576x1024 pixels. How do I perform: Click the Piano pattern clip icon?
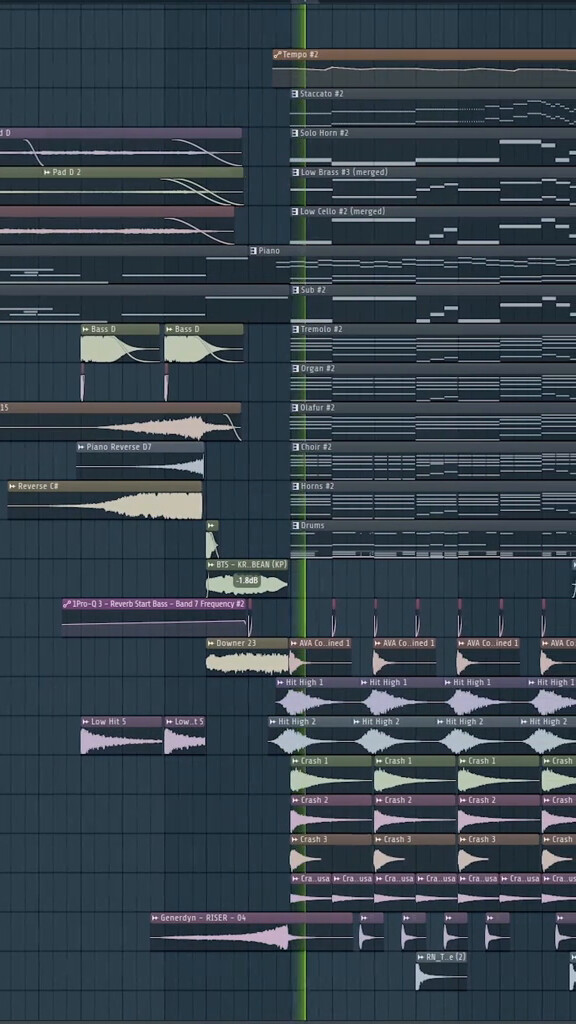click(253, 251)
